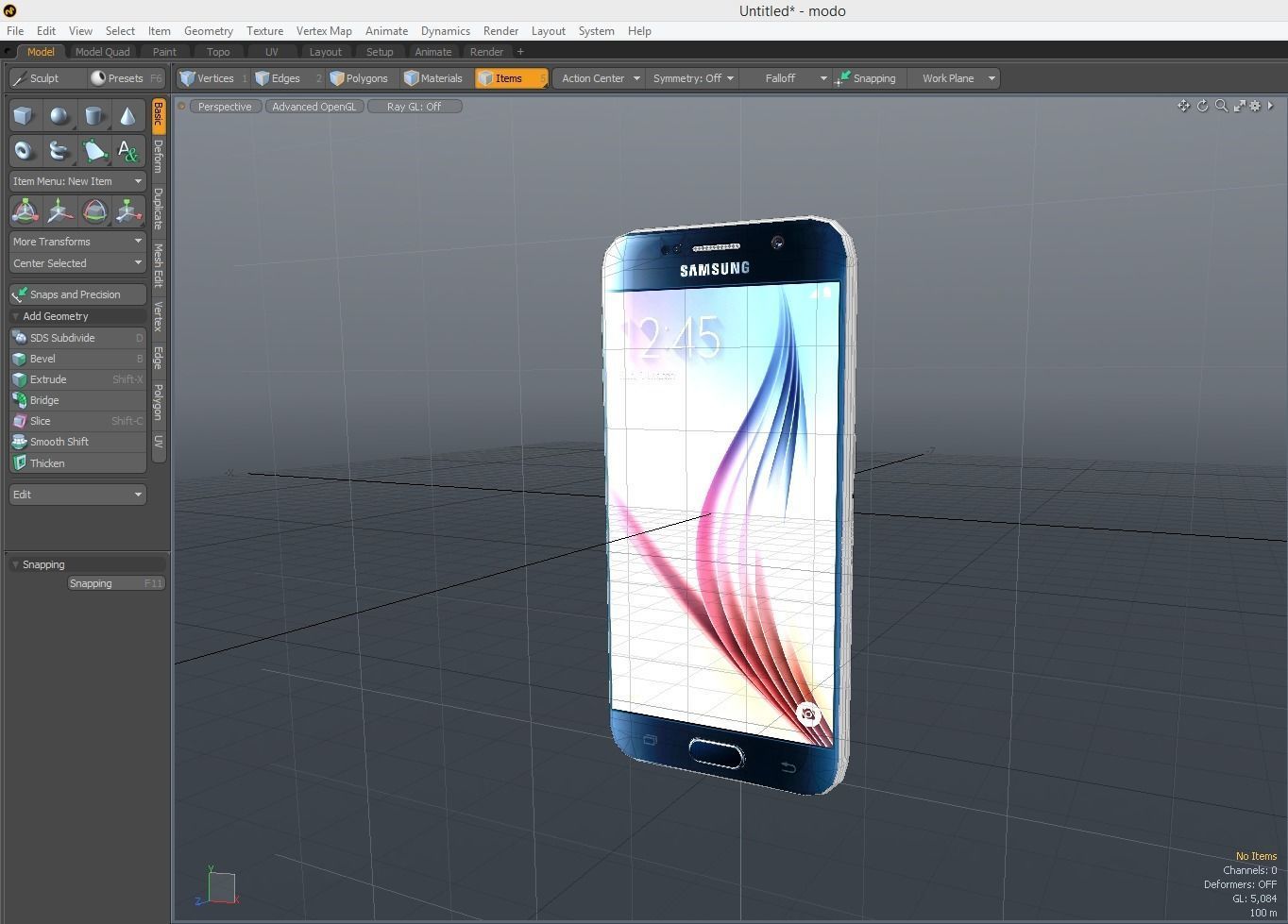This screenshot has width=1288, height=924.
Task: Open the Vertex Map menu
Action: pos(324,30)
